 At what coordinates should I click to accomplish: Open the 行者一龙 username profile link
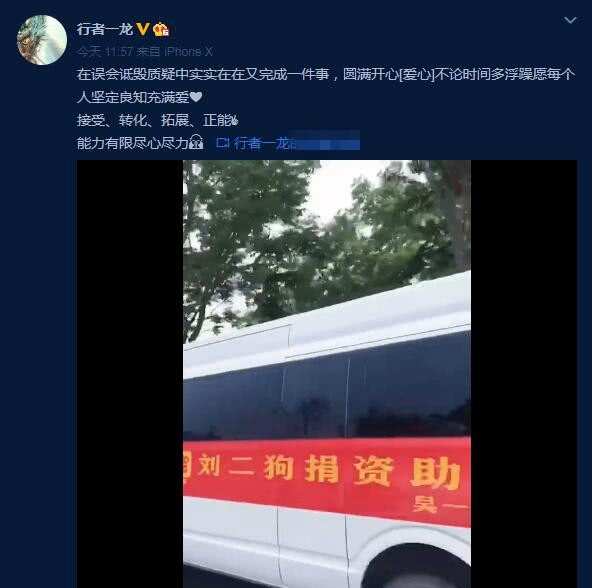[x=105, y=29]
